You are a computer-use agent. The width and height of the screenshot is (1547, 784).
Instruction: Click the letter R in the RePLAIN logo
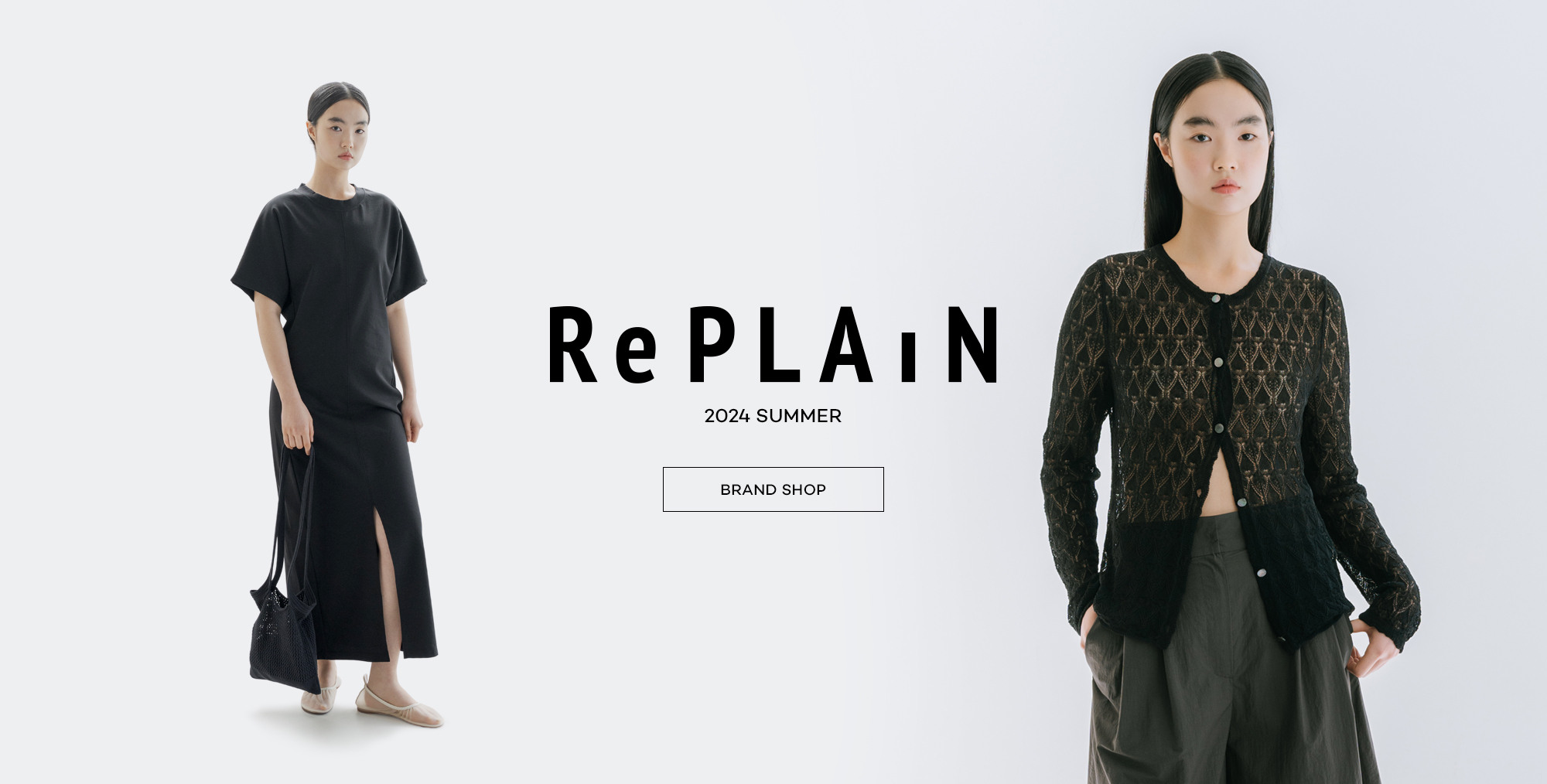(x=573, y=346)
